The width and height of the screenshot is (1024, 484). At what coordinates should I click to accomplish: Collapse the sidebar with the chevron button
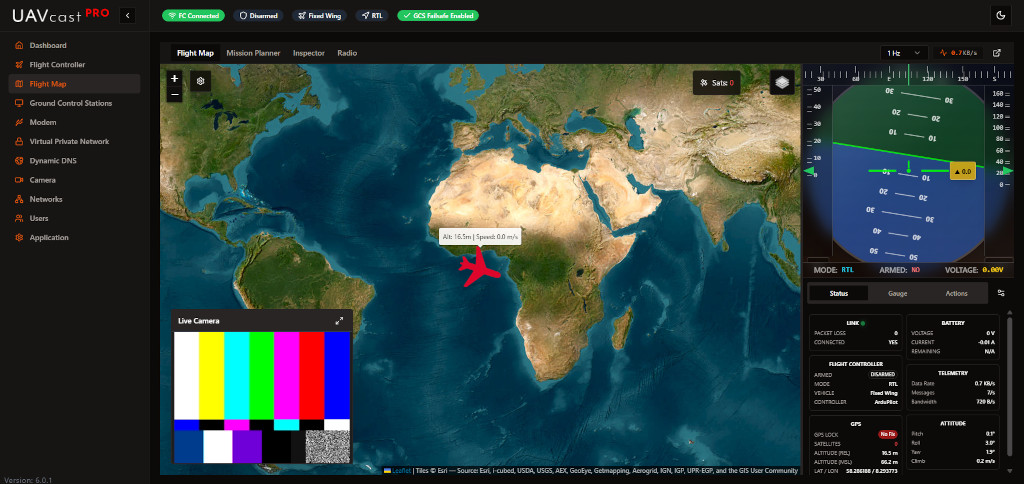click(127, 15)
